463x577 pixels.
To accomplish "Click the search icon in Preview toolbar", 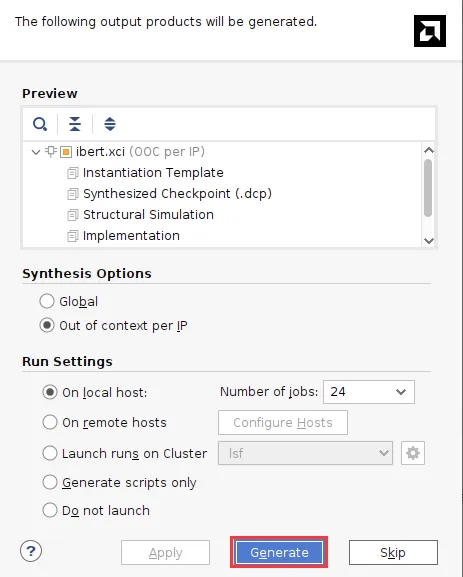I will [40, 124].
